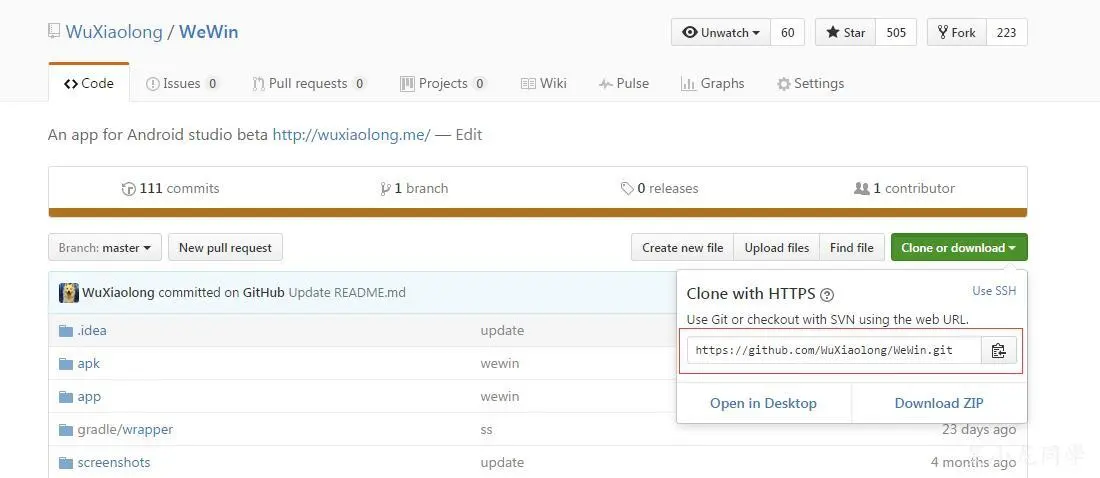The height and width of the screenshot is (478, 1100).
Task: View the 0 releases page
Action: [x=659, y=188]
